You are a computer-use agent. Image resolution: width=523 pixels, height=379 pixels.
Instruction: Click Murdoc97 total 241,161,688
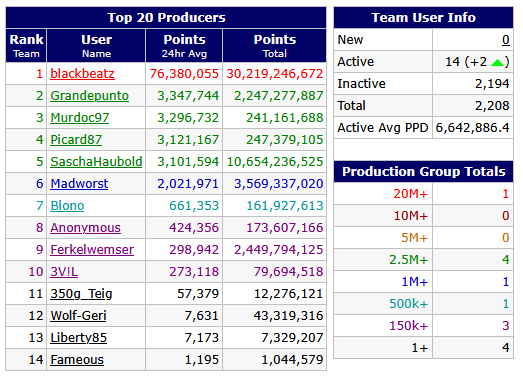285,118
